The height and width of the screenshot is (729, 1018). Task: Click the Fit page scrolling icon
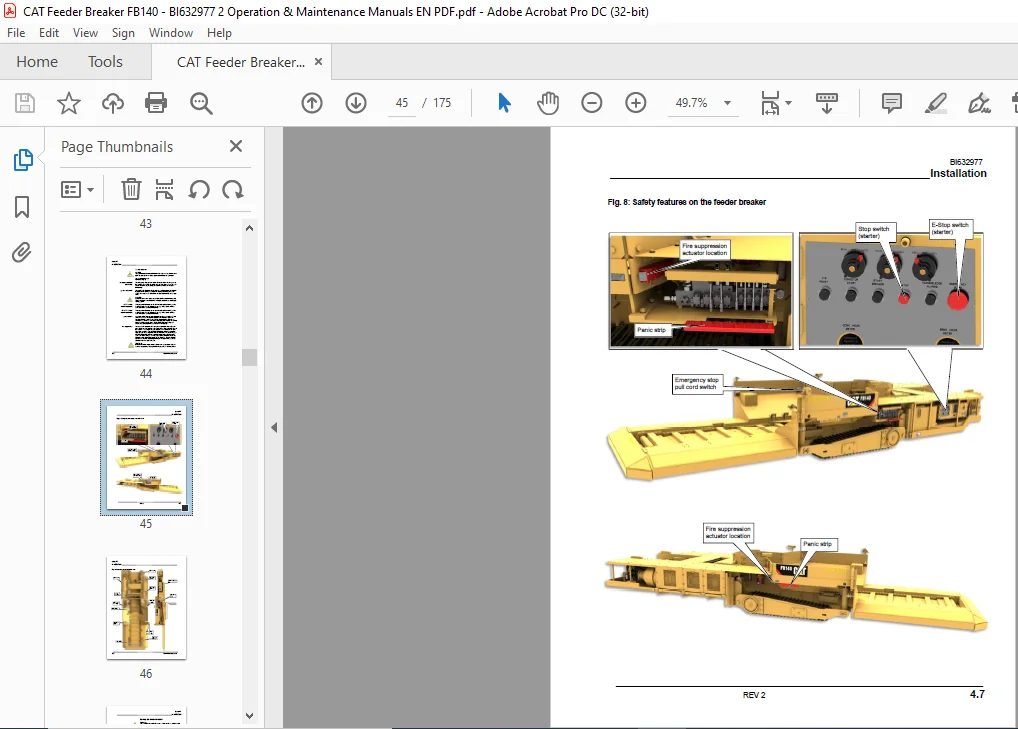coord(770,103)
